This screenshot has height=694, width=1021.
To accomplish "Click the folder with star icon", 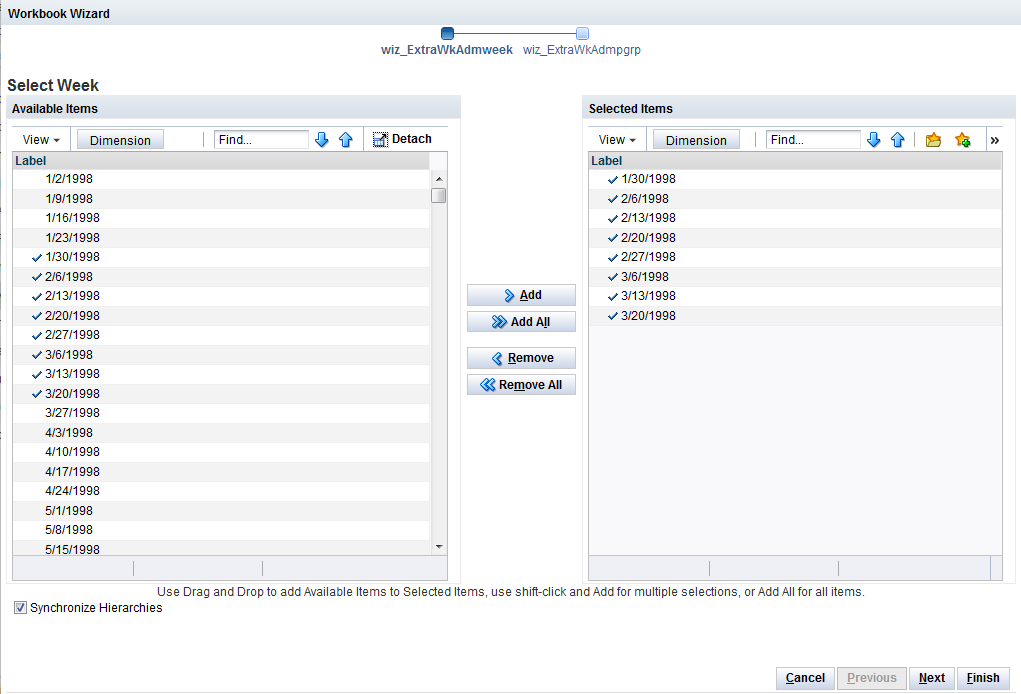I will point(934,139).
